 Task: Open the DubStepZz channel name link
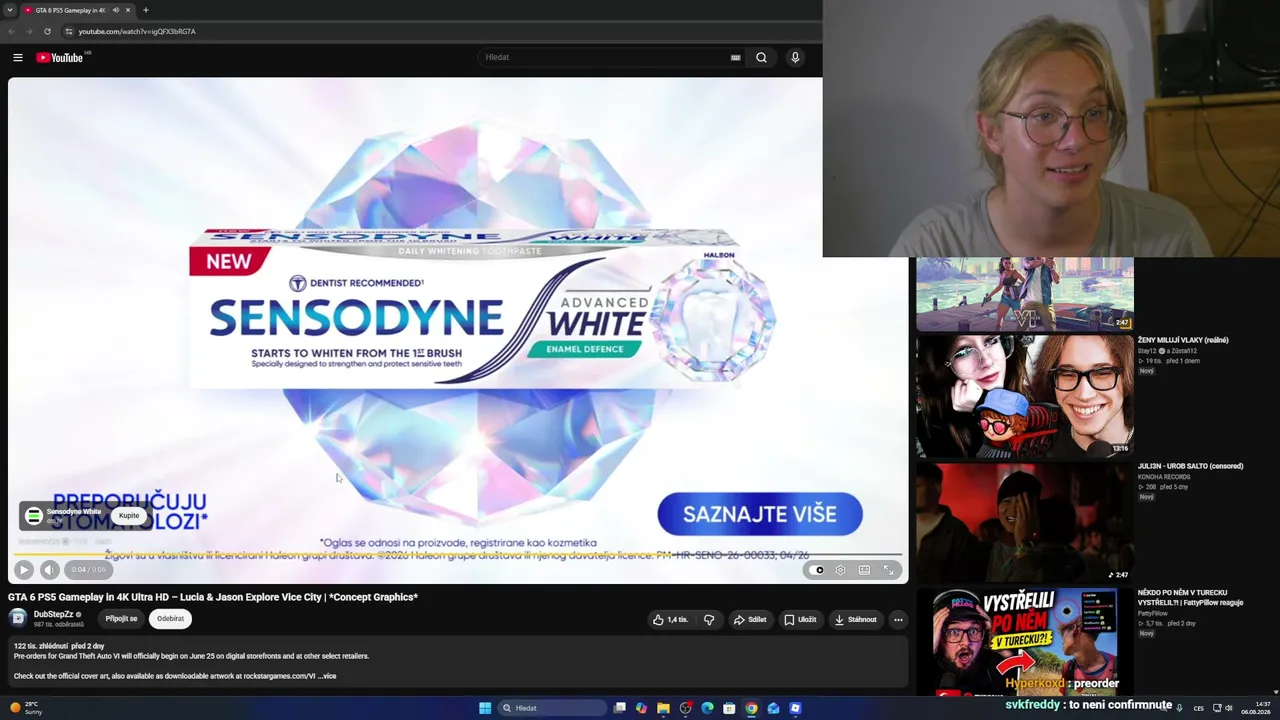(53, 615)
